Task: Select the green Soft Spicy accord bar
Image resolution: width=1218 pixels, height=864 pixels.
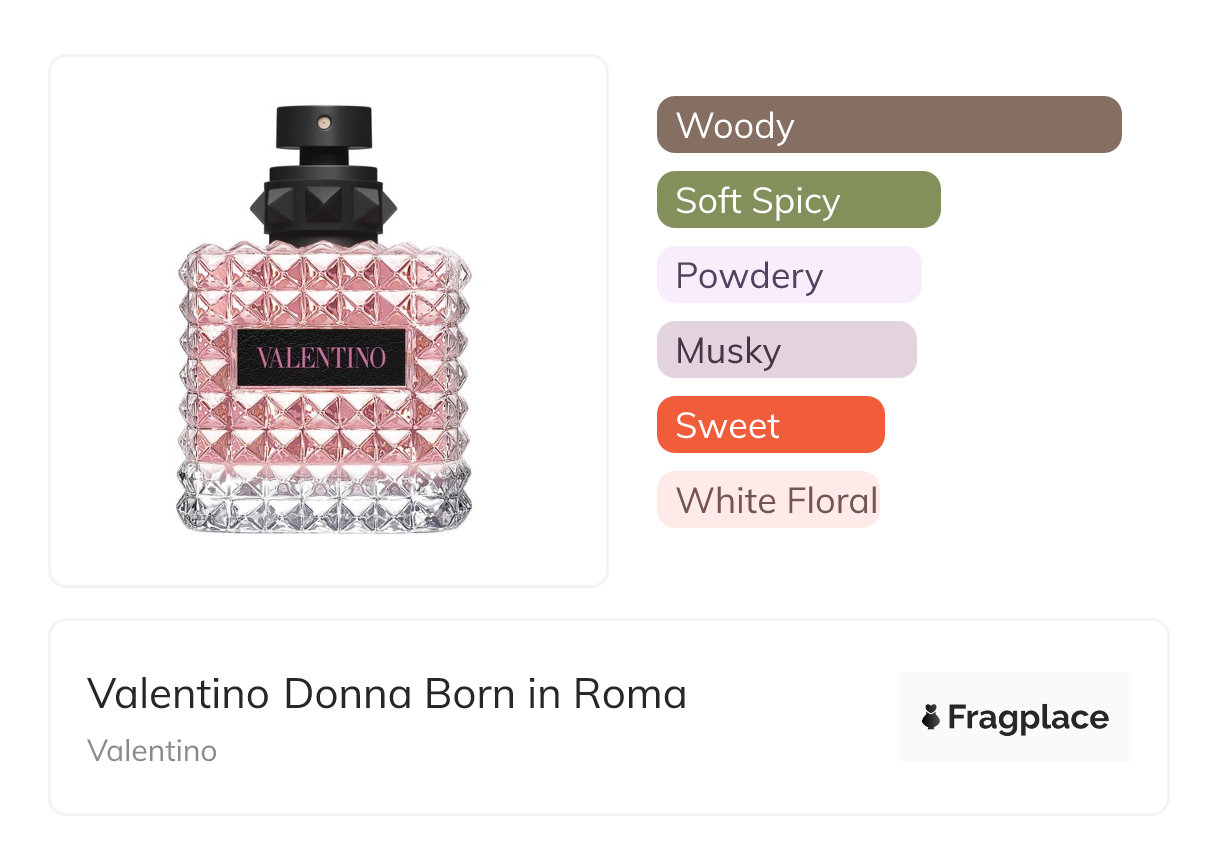Action: 798,200
